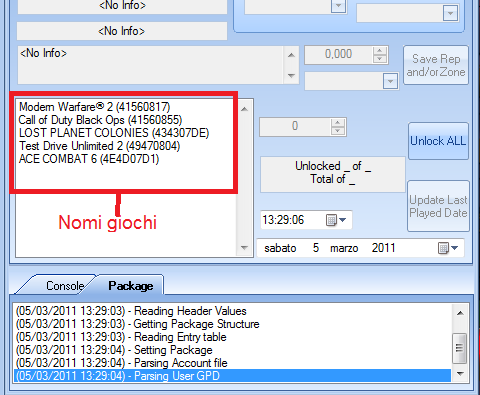Viewport: 480px width, 395px height.
Task: Open the top right combo box
Action: click(x=450, y=13)
